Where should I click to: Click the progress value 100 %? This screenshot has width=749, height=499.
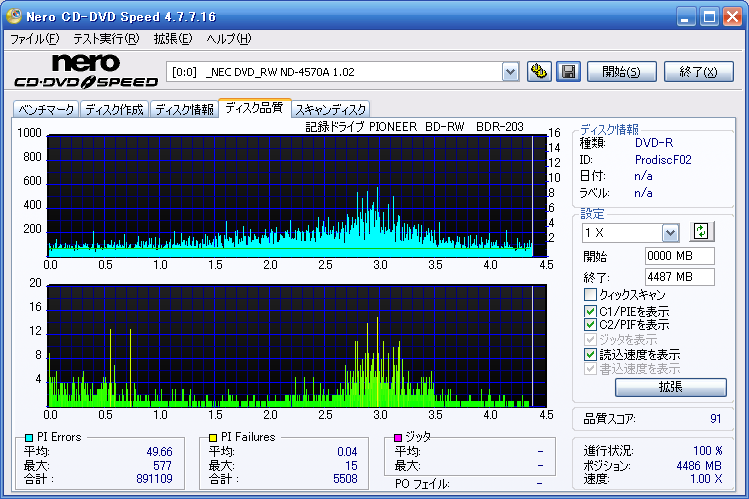707,451
